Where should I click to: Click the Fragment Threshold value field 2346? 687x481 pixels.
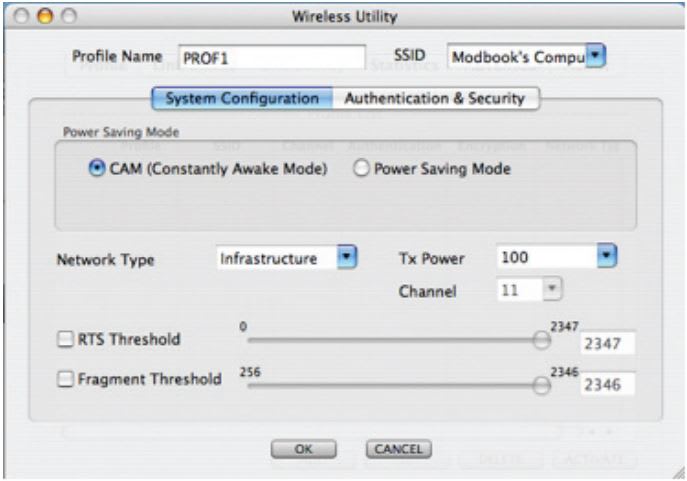[608, 384]
